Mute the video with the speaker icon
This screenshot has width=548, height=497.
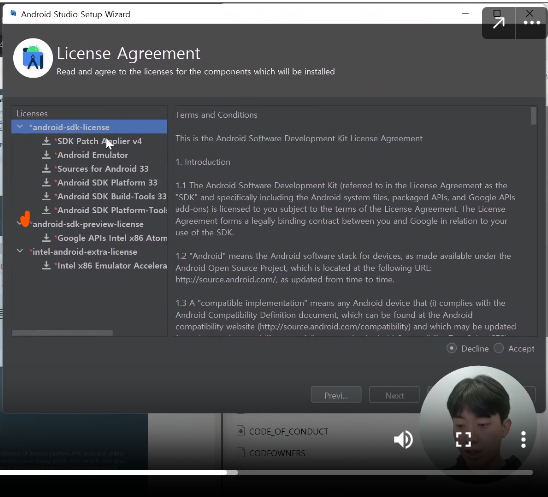pyautogui.click(x=403, y=439)
